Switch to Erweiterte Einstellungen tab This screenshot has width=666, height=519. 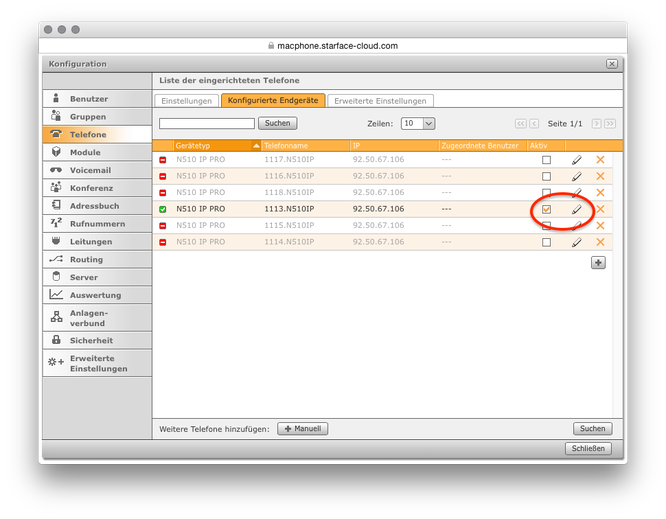(380, 101)
